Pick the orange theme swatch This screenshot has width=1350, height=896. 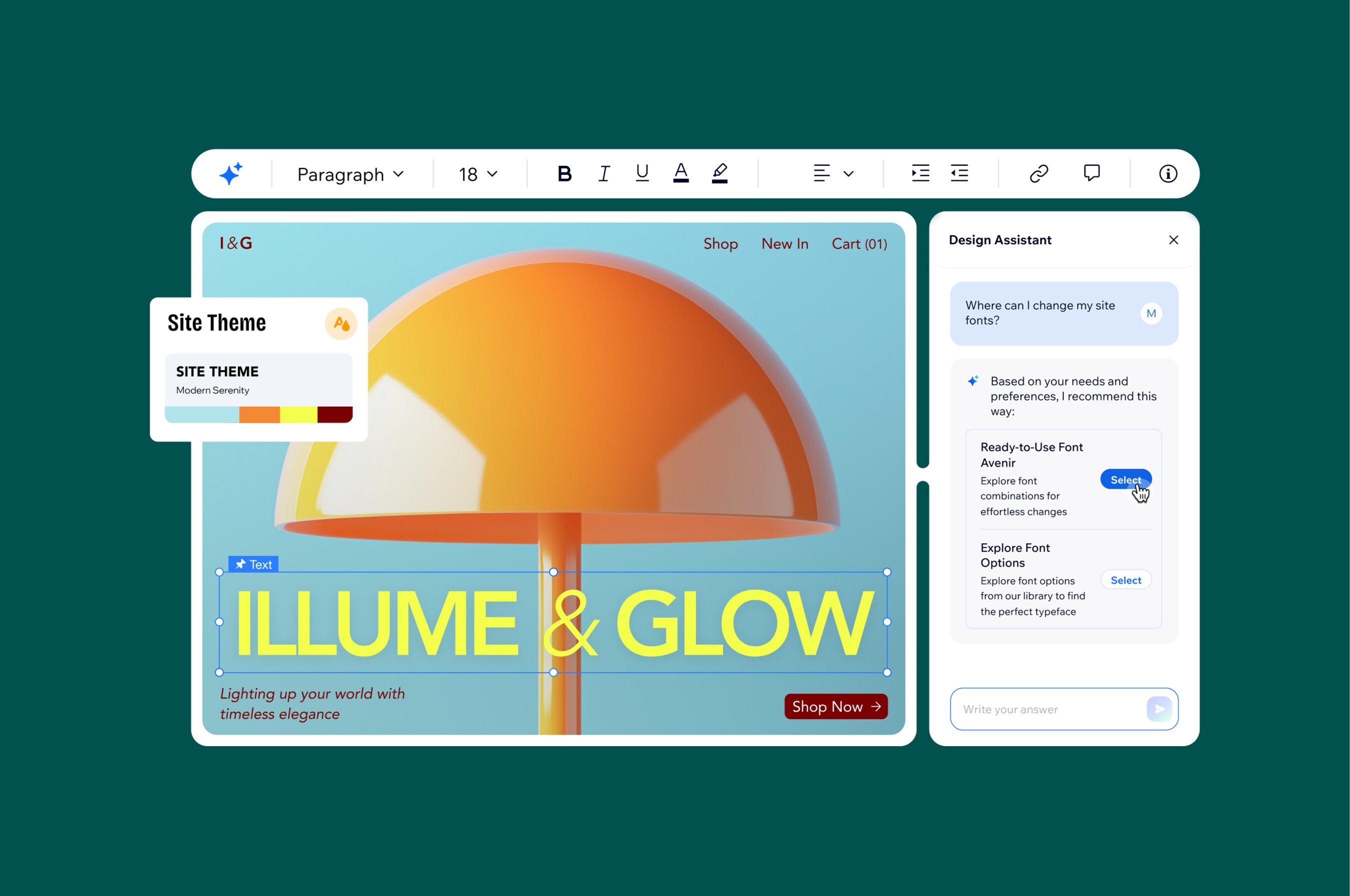(259, 414)
